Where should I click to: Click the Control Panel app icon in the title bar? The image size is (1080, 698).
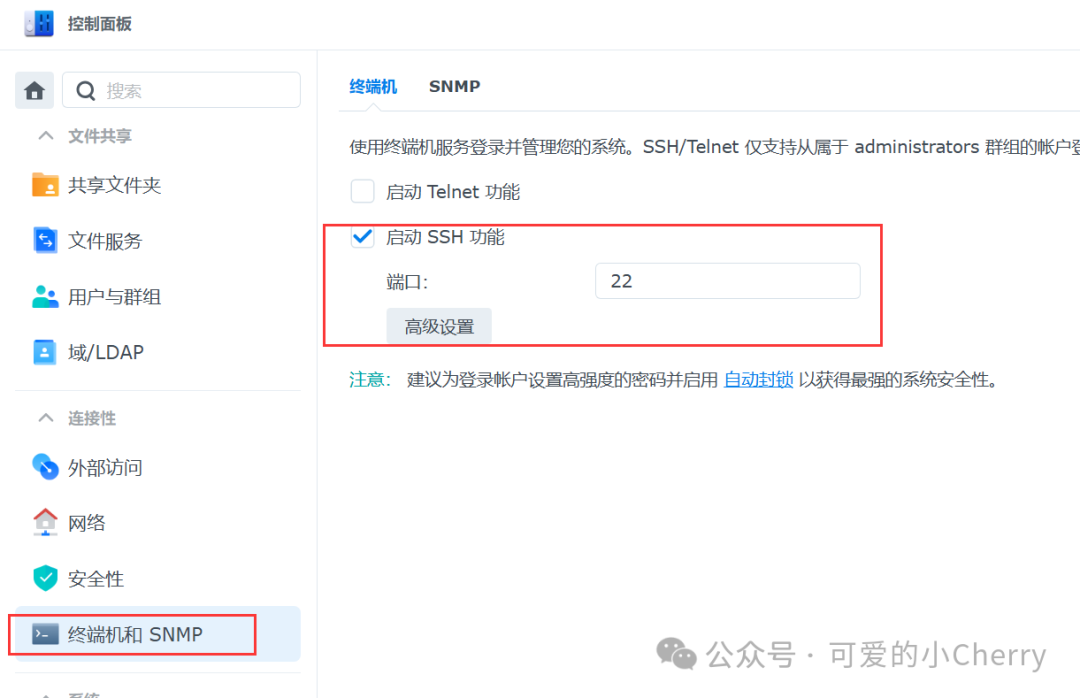[x=39, y=23]
